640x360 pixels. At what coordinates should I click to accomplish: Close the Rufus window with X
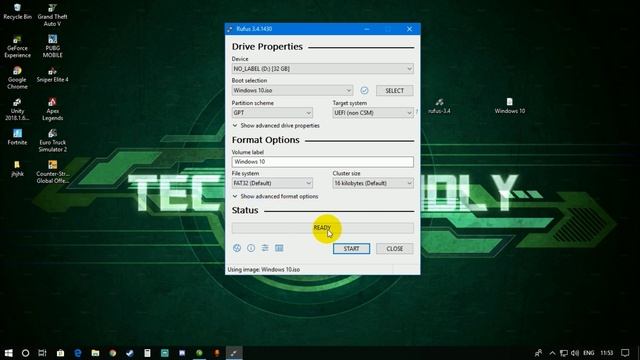[x=409, y=29]
